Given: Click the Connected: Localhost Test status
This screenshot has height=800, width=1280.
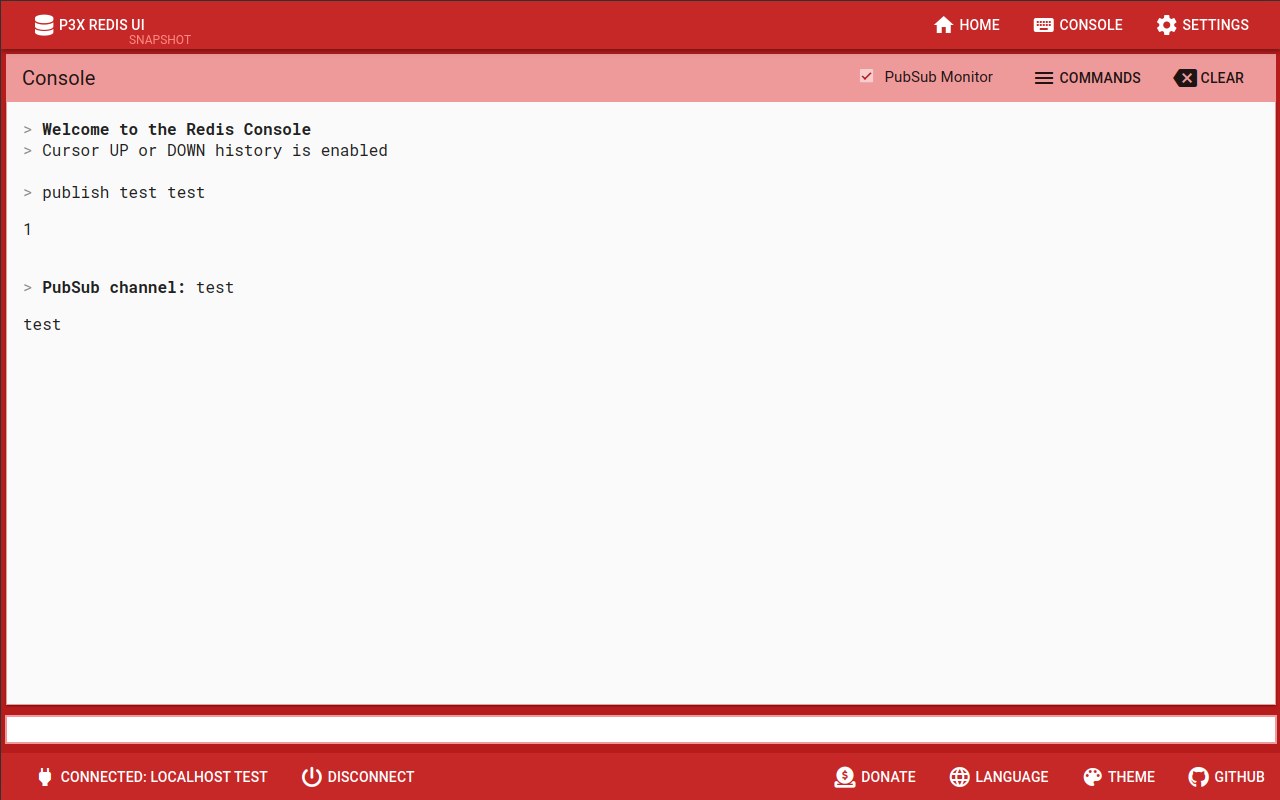Looking at the screenshot, I should click(x=152, y=777).
